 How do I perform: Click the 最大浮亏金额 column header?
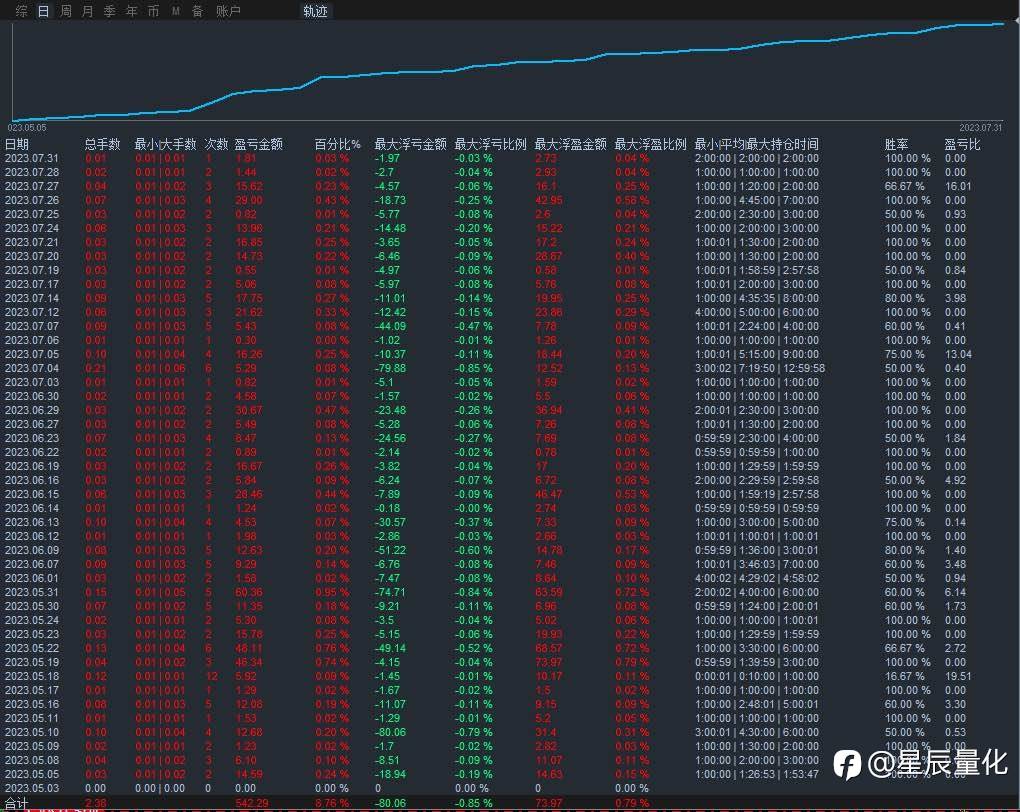(410, 144)
